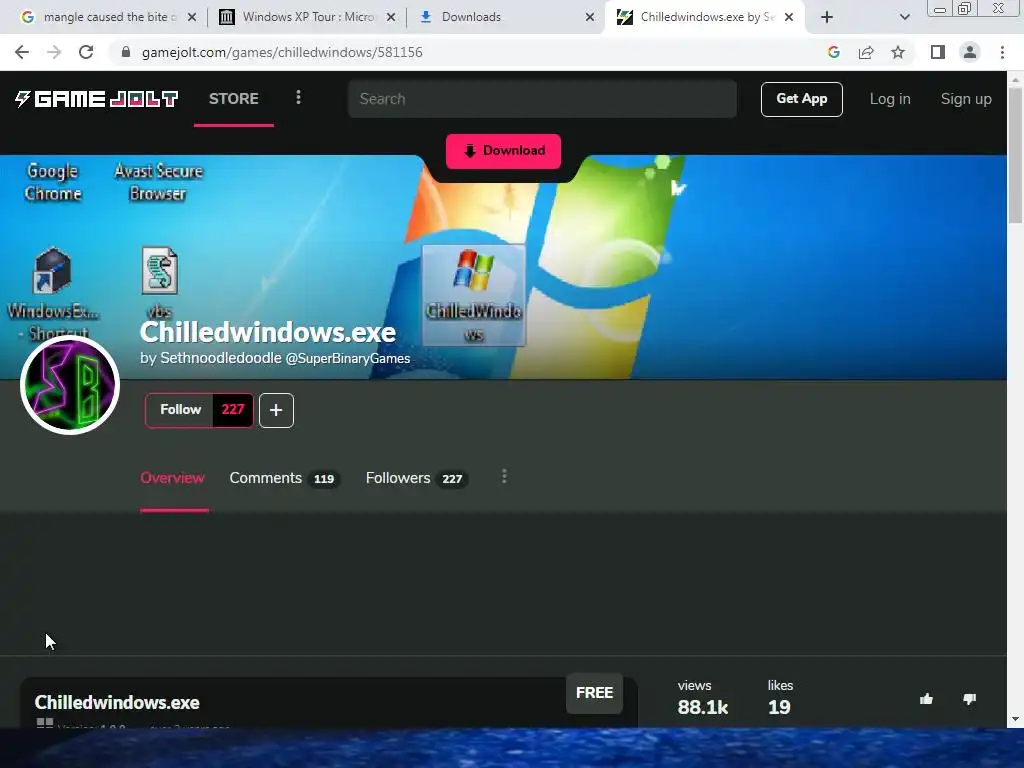Reload the Game Jolt page
The width and height of the screenshot is (1024, 768).
[86, 52]
